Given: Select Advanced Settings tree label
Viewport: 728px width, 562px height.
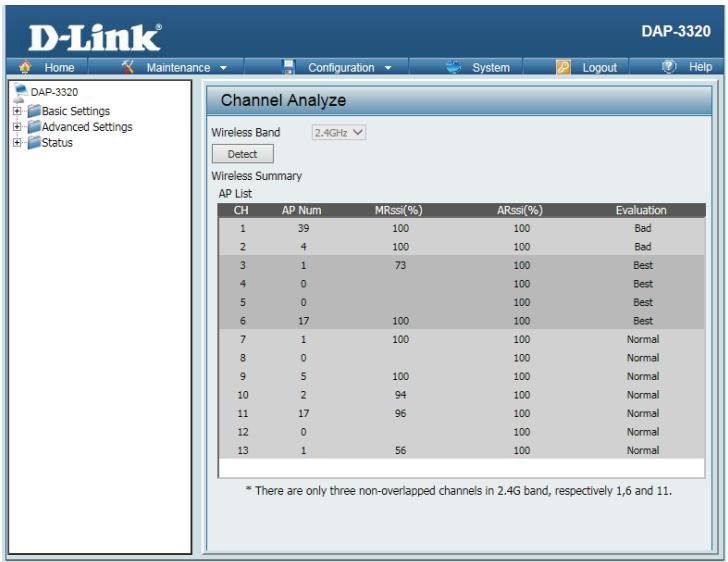Looking at the screenshot, I should (x=87, y=127).
